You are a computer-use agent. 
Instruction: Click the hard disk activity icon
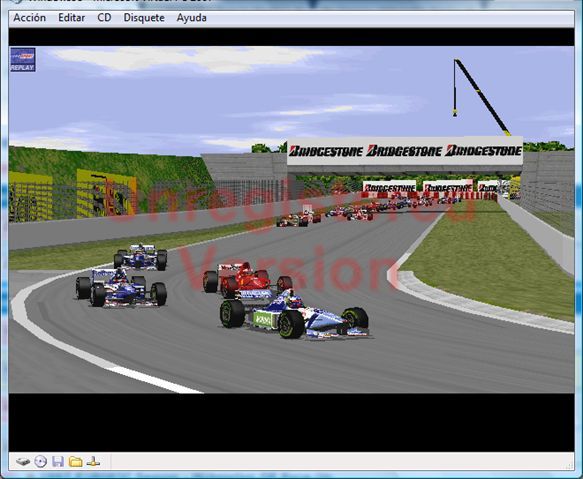23,462
